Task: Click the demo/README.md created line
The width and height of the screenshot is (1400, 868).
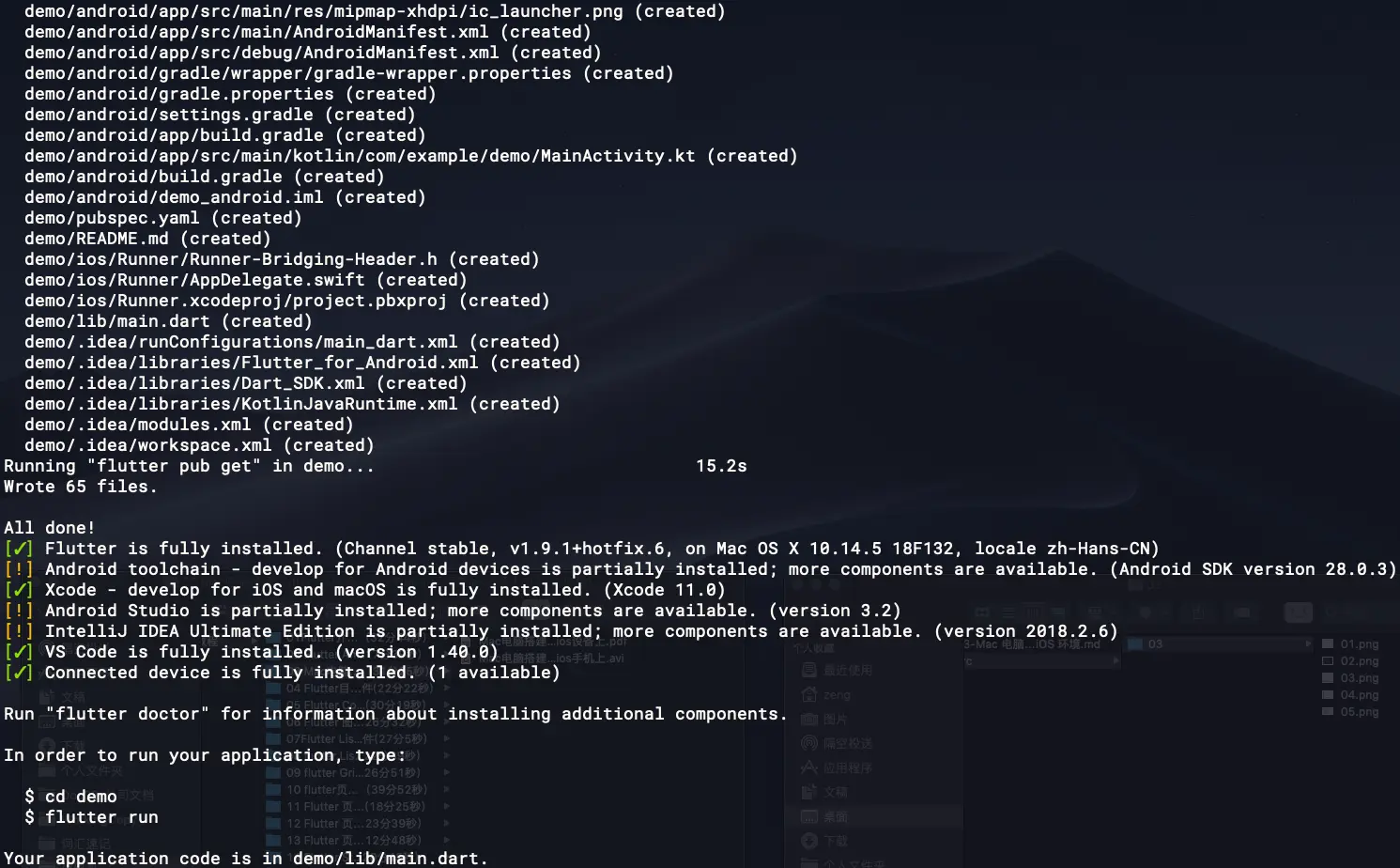Action: pos(147,239)
